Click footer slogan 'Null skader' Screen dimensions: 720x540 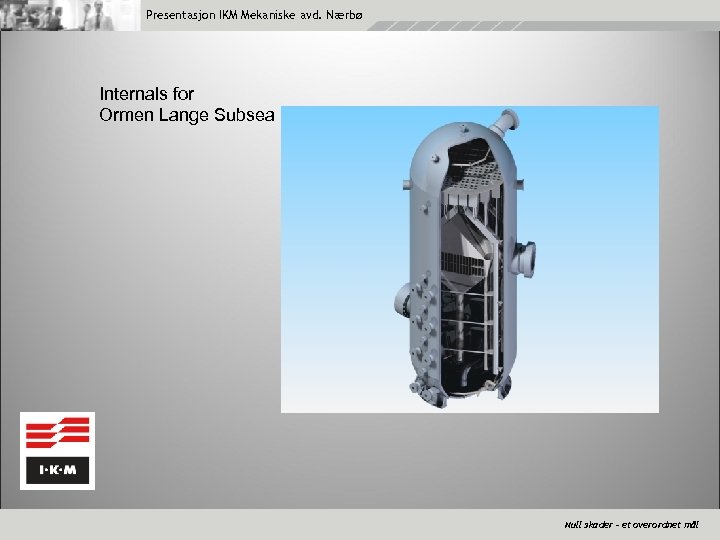[588, 524]
